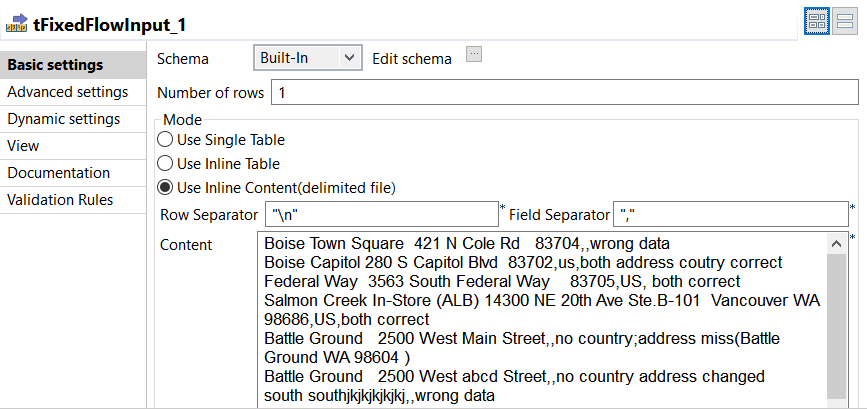Click the tFixedFlowInput component icon
Screen dimensions: 867x409
point(16,23)
